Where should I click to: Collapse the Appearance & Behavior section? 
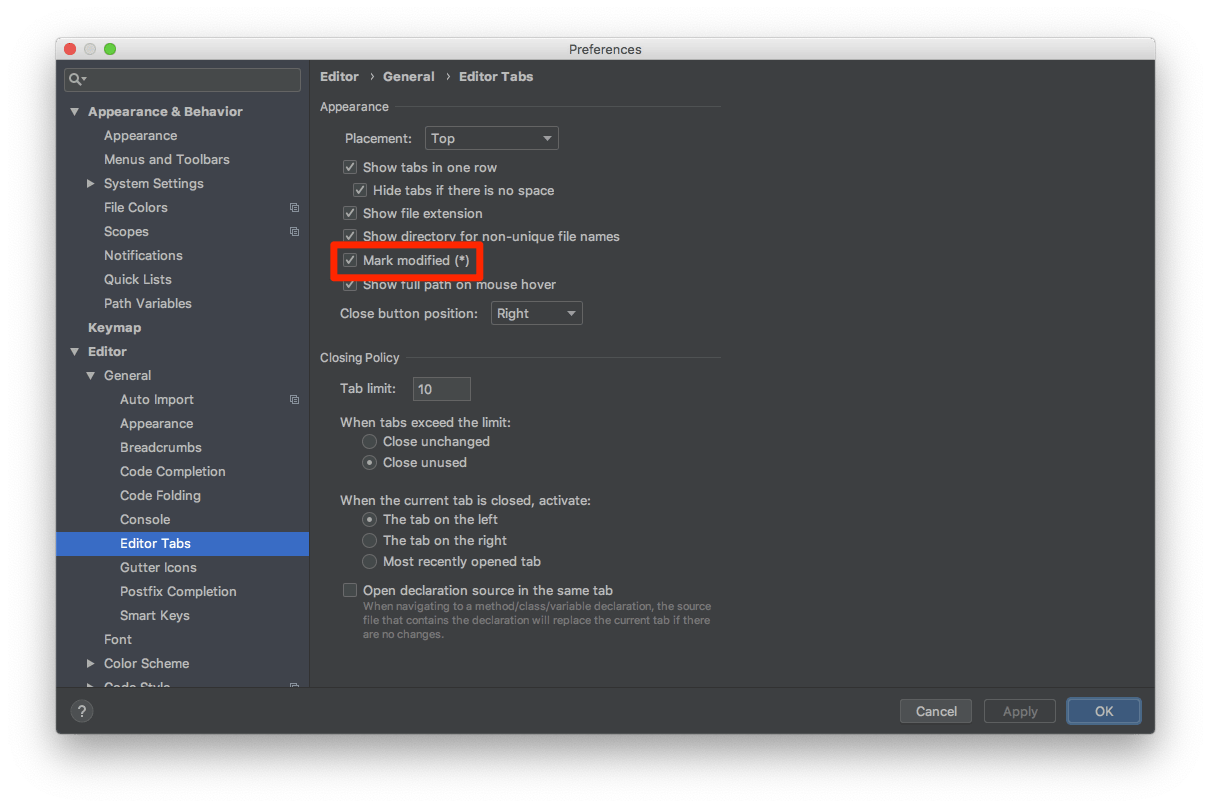(x=74, y=111)
